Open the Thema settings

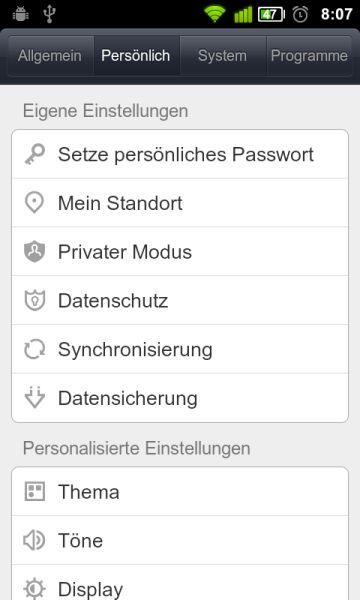pos(180,491)
